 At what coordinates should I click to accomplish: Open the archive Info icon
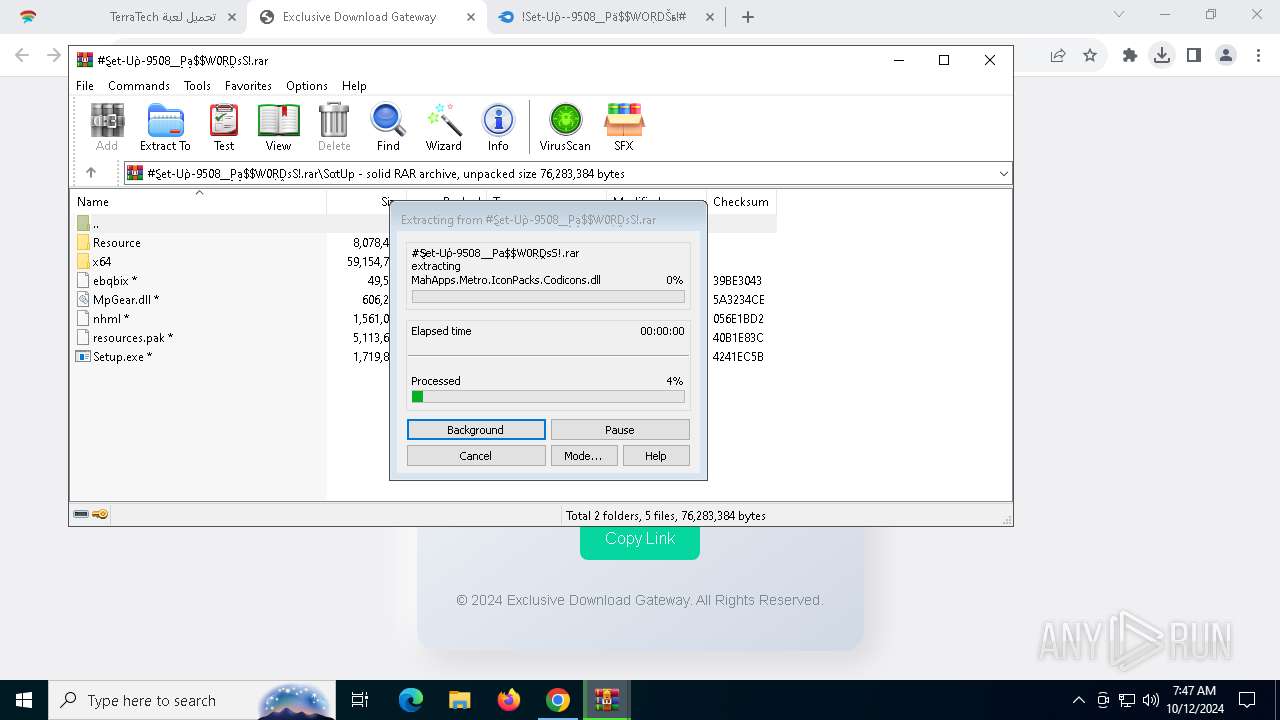pyautogui.click(x=498, y=127)
